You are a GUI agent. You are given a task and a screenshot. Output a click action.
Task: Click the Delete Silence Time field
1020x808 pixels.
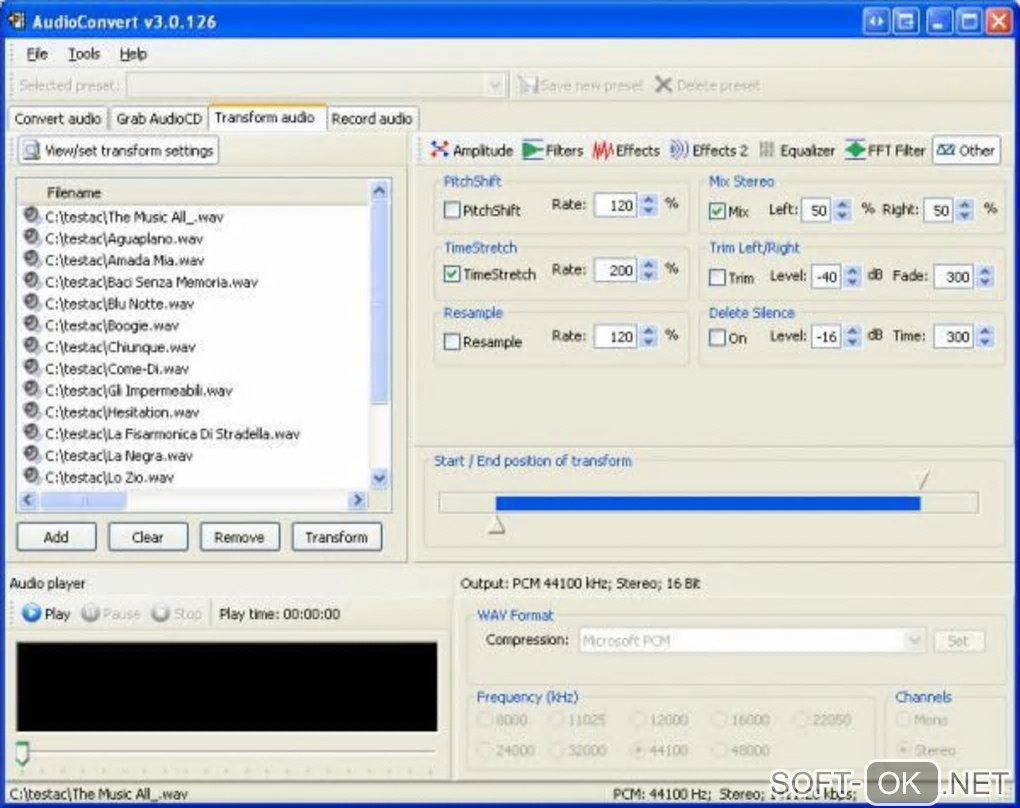[954, 336]
